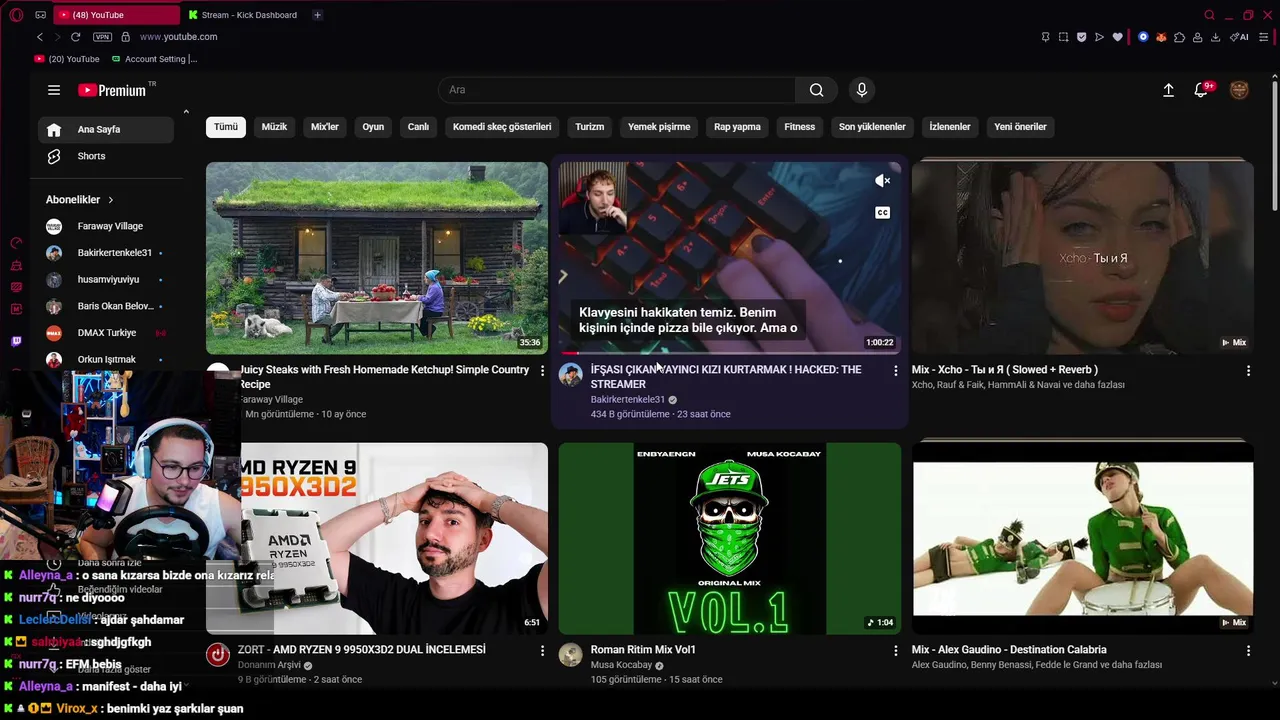
Task: Select Ana Sayfa in the sidebar
Action: click(x=106, y=129)
